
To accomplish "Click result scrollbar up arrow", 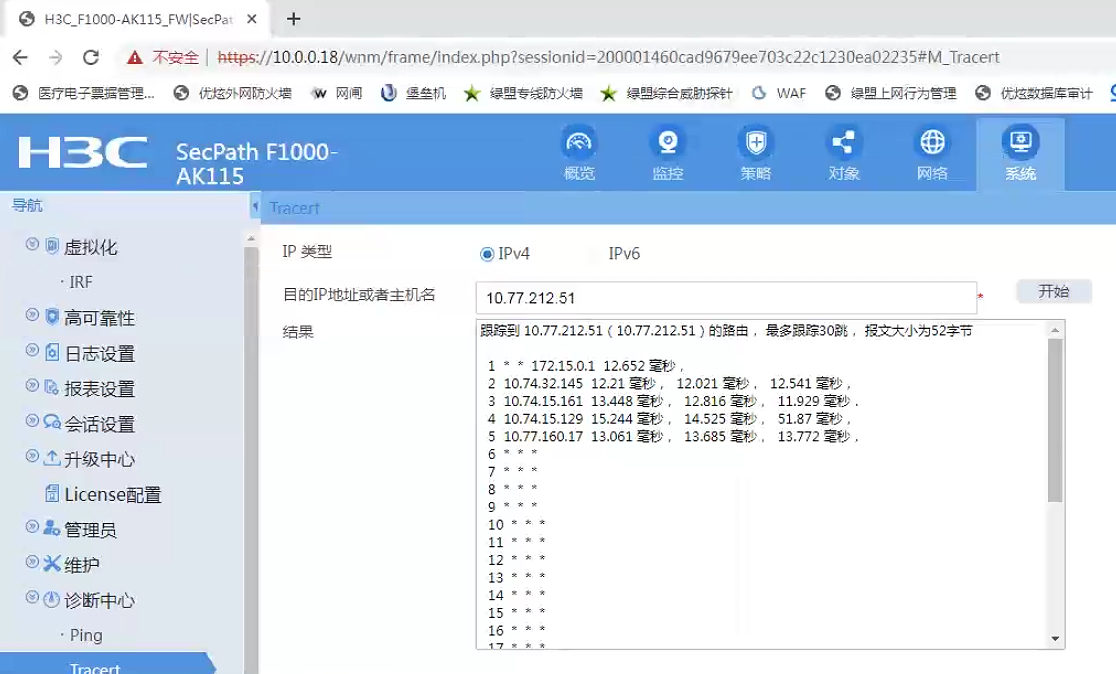I will click(1056, 330).
